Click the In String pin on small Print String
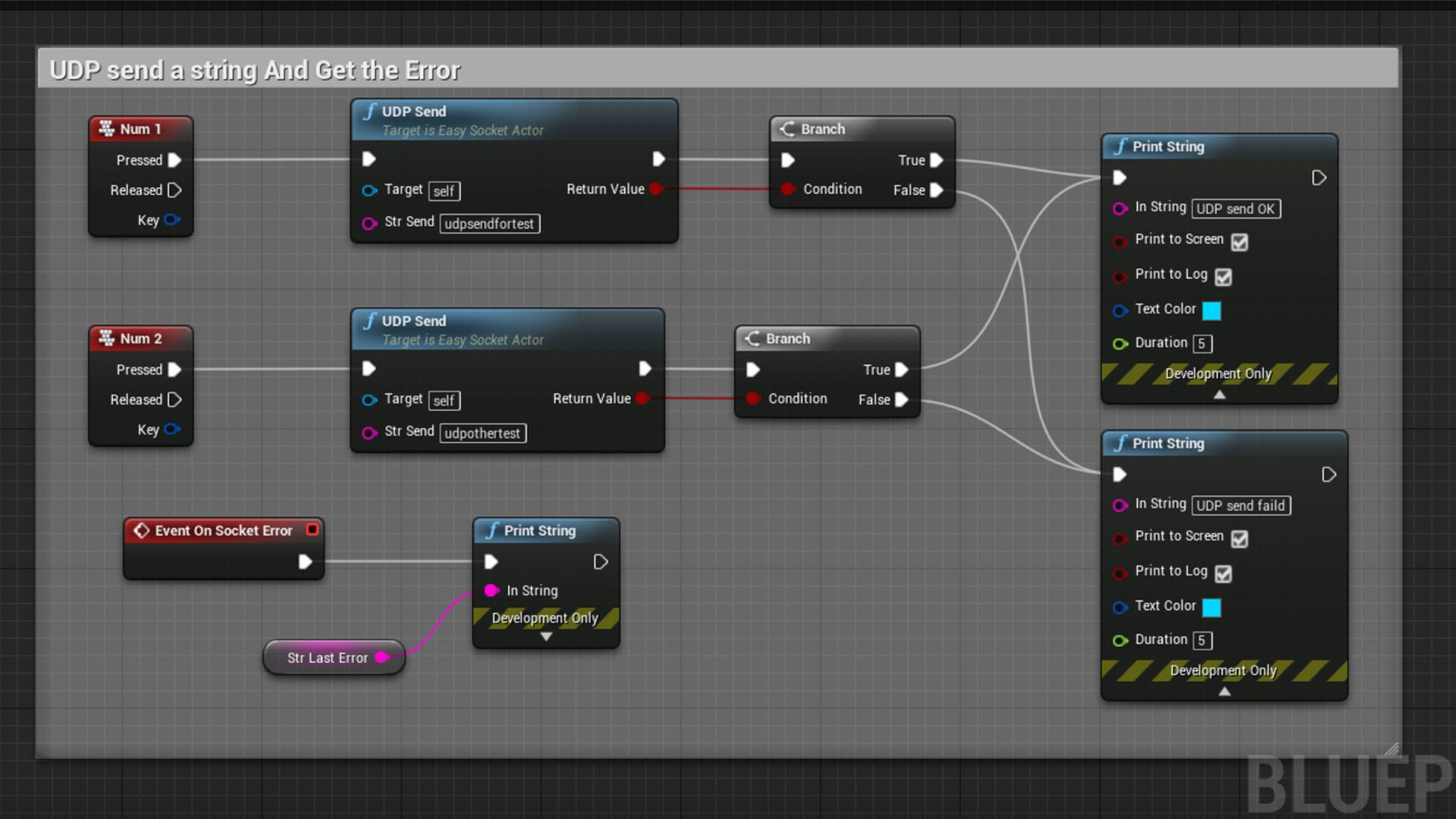Screen dimensions: 1456x819 pyautogui.click(x=491, y=590)
